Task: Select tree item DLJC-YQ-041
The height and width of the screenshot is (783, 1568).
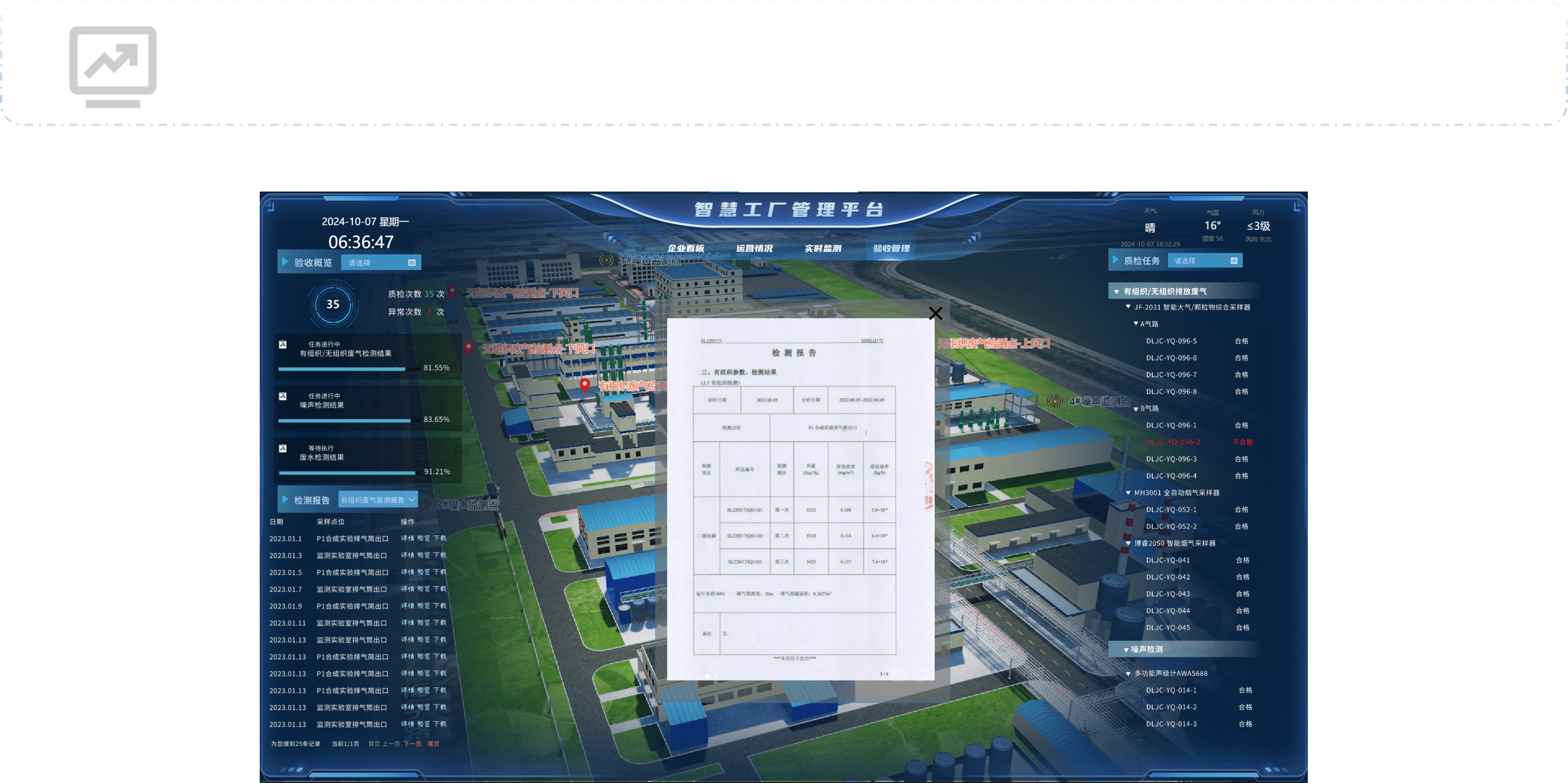Action: (x=1167, y=560)
